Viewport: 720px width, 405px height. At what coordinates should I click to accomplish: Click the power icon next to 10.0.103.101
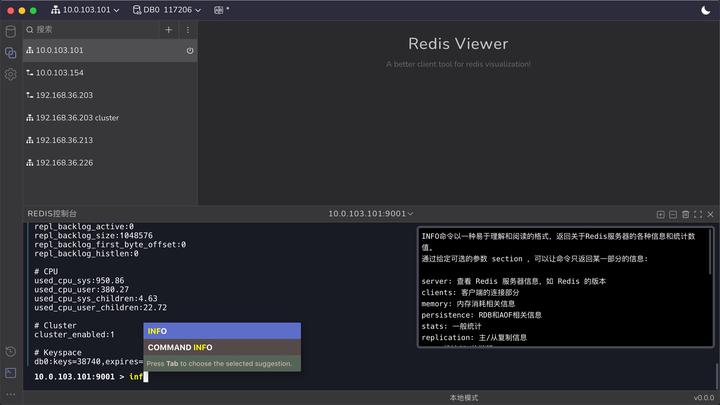click(x=190, y=51)
